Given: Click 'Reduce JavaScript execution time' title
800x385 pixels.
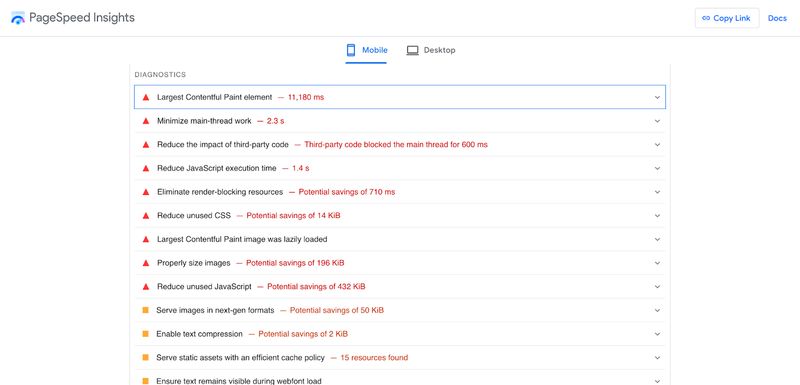Looking at the screenshot, I should point(217,168).
